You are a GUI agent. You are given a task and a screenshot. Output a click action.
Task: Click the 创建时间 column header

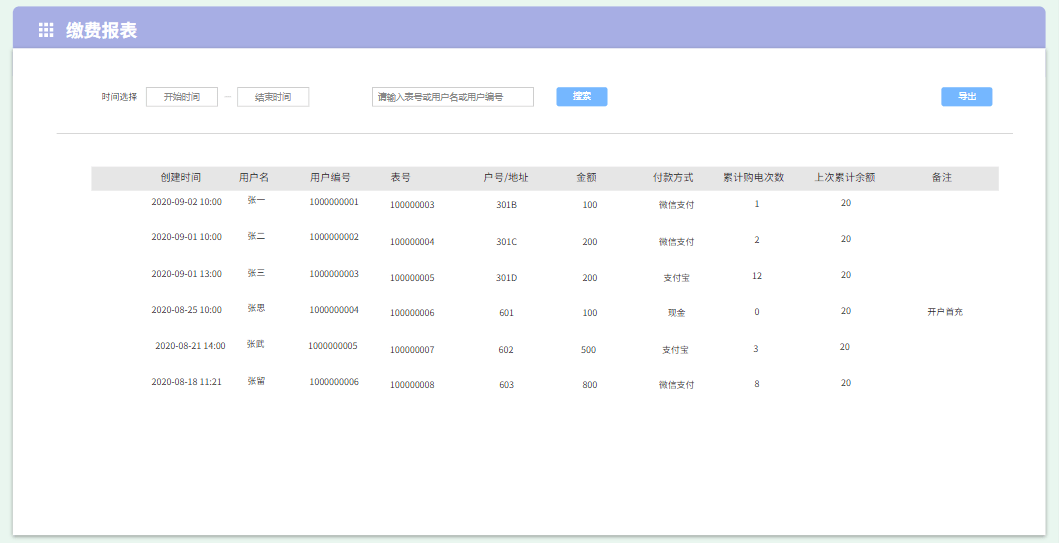pyautogui.click(x=180, y=178)
